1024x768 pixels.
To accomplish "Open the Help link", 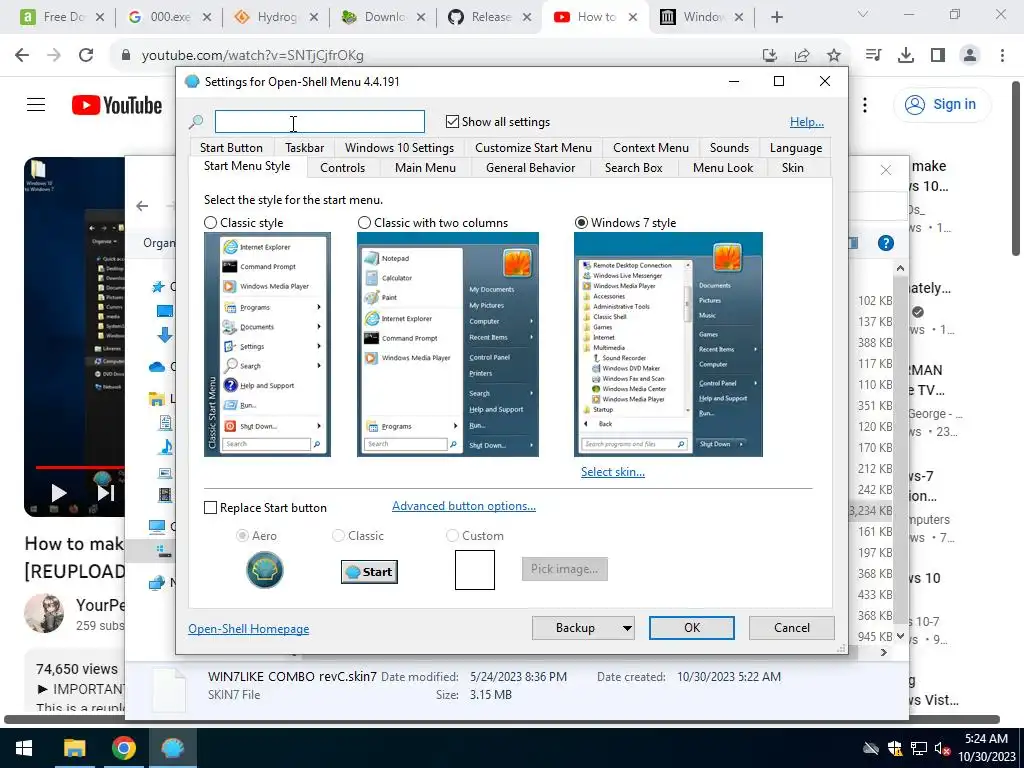I will coord(807,121).
